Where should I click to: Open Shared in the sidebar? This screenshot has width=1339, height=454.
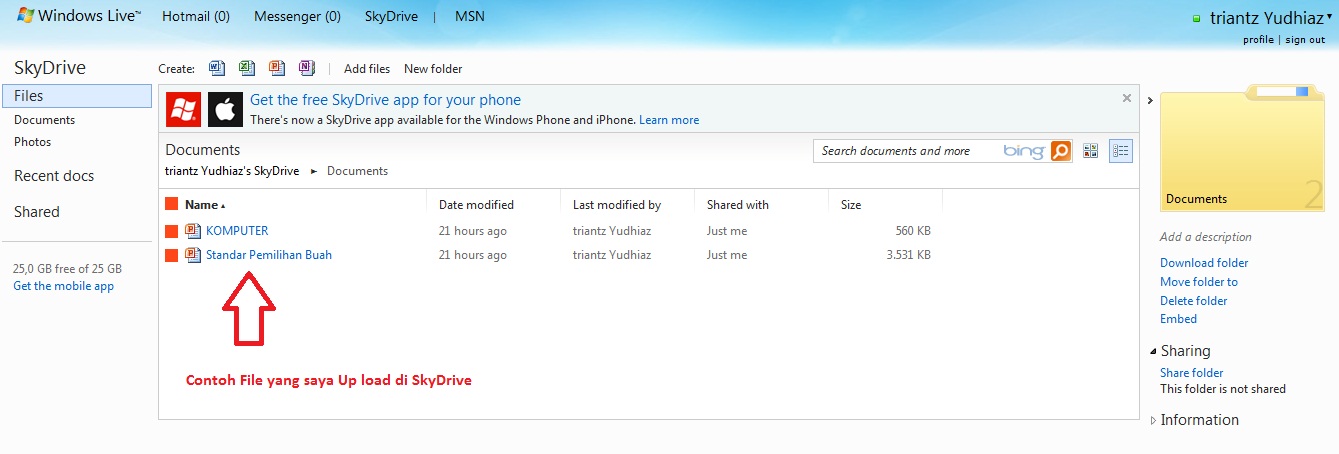pyautogui.click(x=37, y=212)
